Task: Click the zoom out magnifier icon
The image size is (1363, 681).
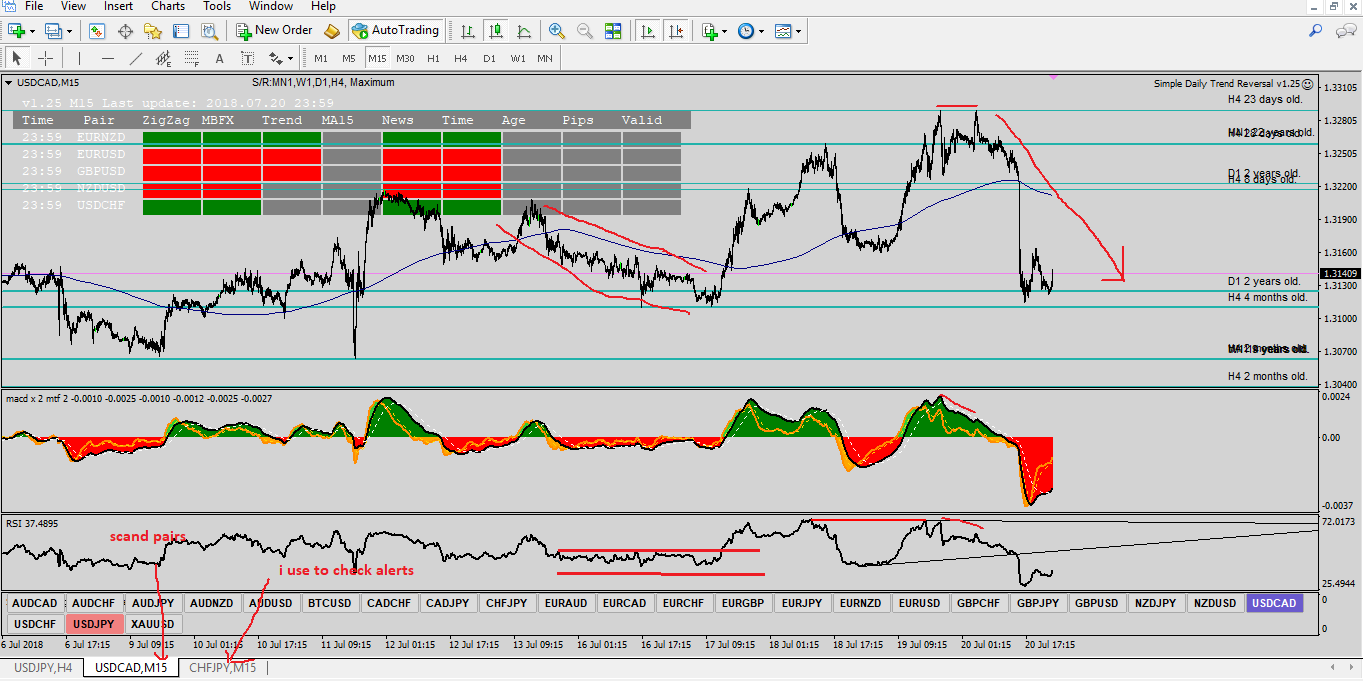Action: (x=585, y=31)
